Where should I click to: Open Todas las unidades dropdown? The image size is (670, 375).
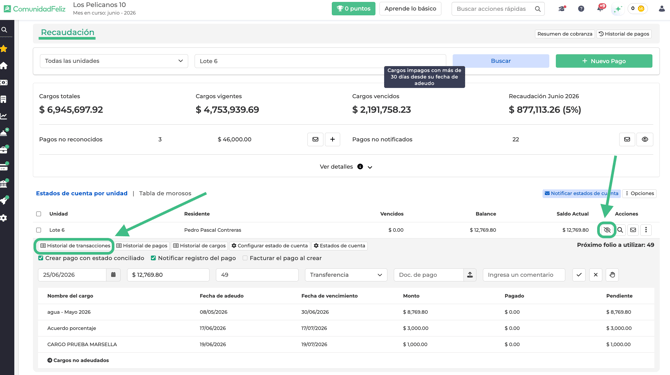(x=114, y=61)
